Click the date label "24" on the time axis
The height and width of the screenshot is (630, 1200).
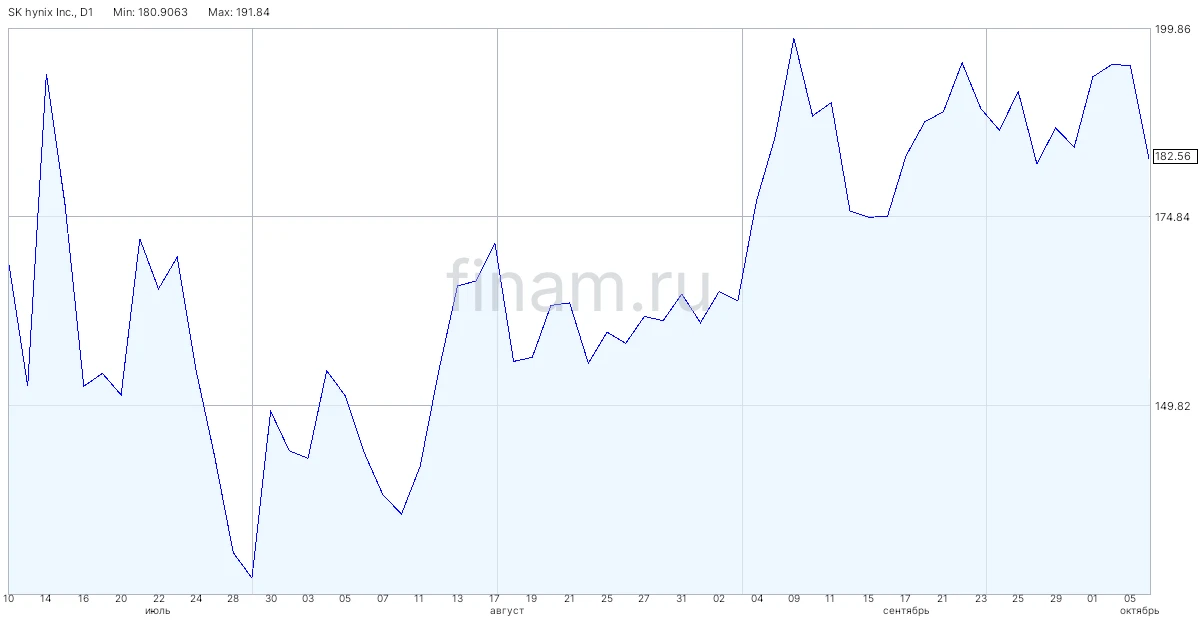(x=196, y=599)
